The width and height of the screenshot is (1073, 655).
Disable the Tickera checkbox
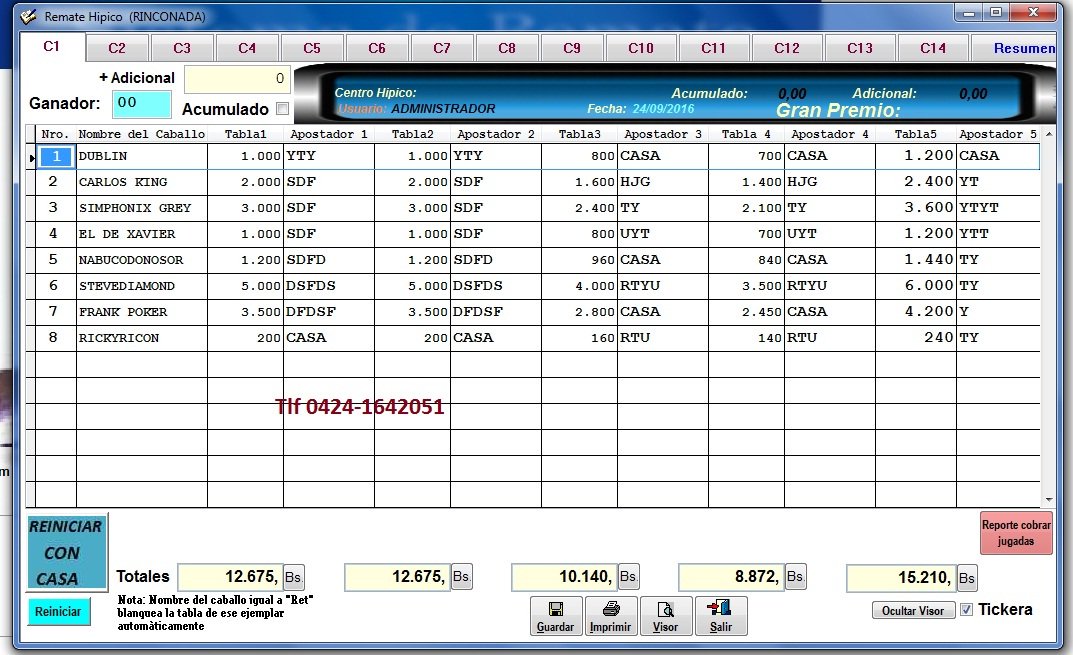click(x=966, y=609)
